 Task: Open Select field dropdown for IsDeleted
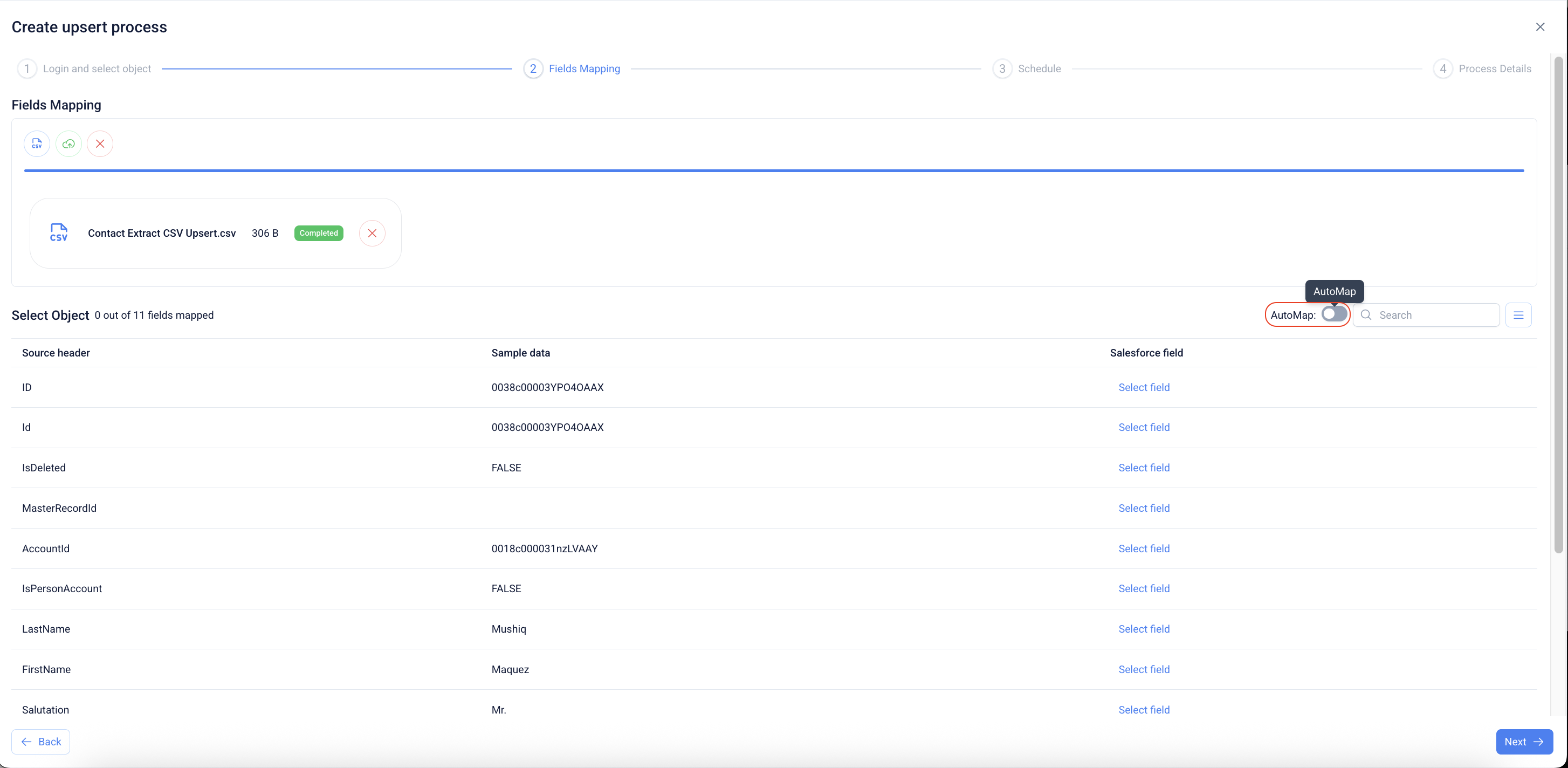[x=1143, y=468]
